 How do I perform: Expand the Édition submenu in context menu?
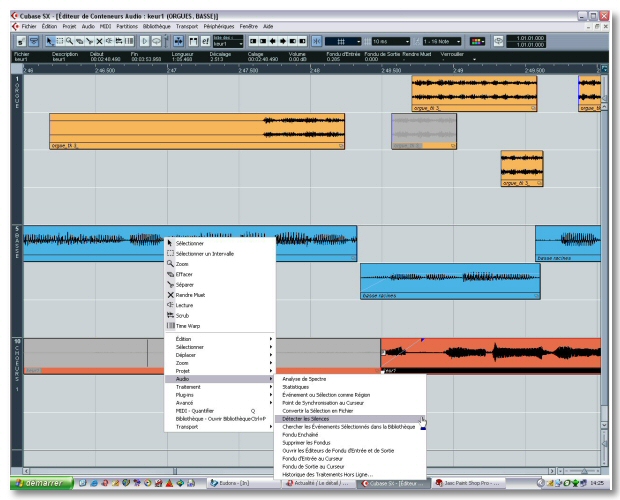tap(220, 339)
